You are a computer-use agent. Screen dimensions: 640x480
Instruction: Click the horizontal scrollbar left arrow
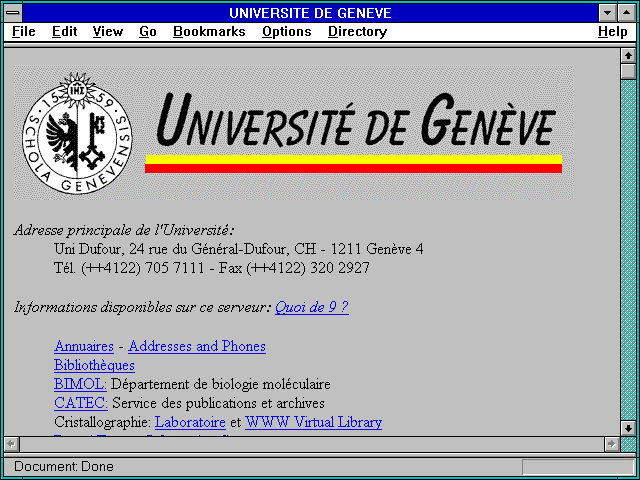tap(12, 444)
